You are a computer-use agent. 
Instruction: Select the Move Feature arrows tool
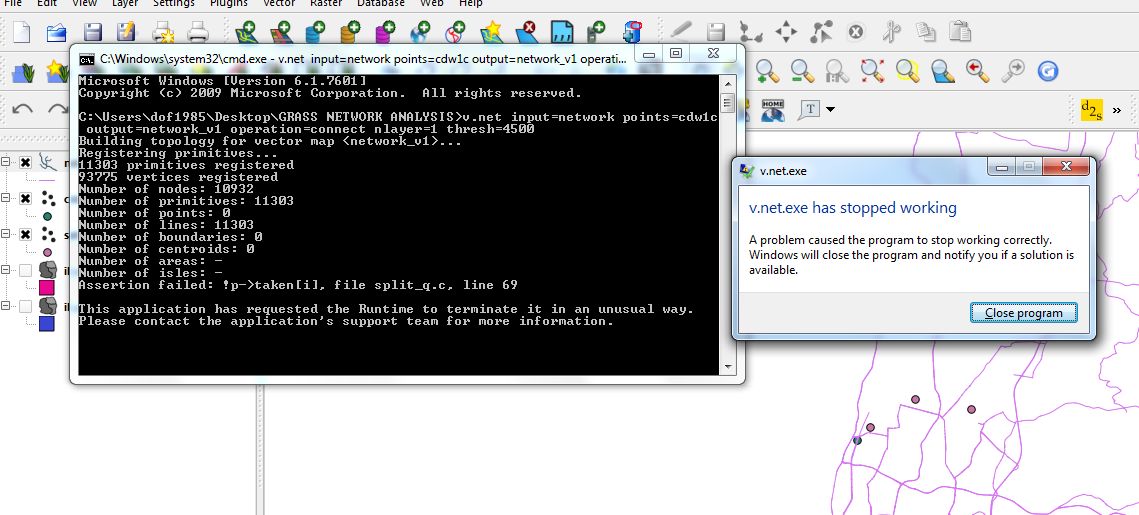786,32
